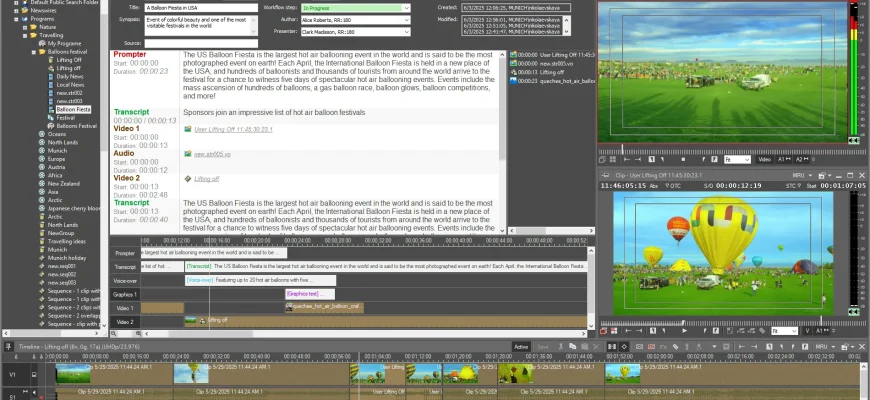Viewport: 870px width, 400px height.
Task: Click the diamond keyframe icon in Timeline toolbar
Action: (624, 347)
